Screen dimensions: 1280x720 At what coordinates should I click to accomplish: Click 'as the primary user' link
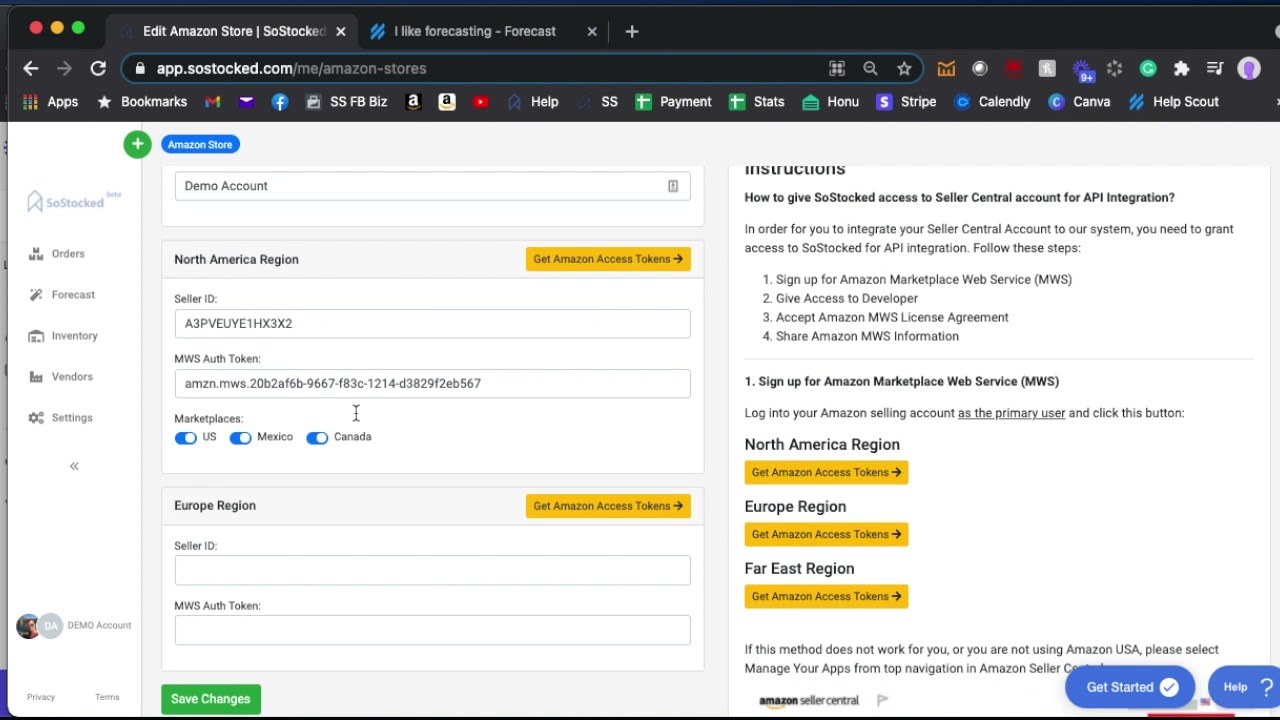[1011, 413]
